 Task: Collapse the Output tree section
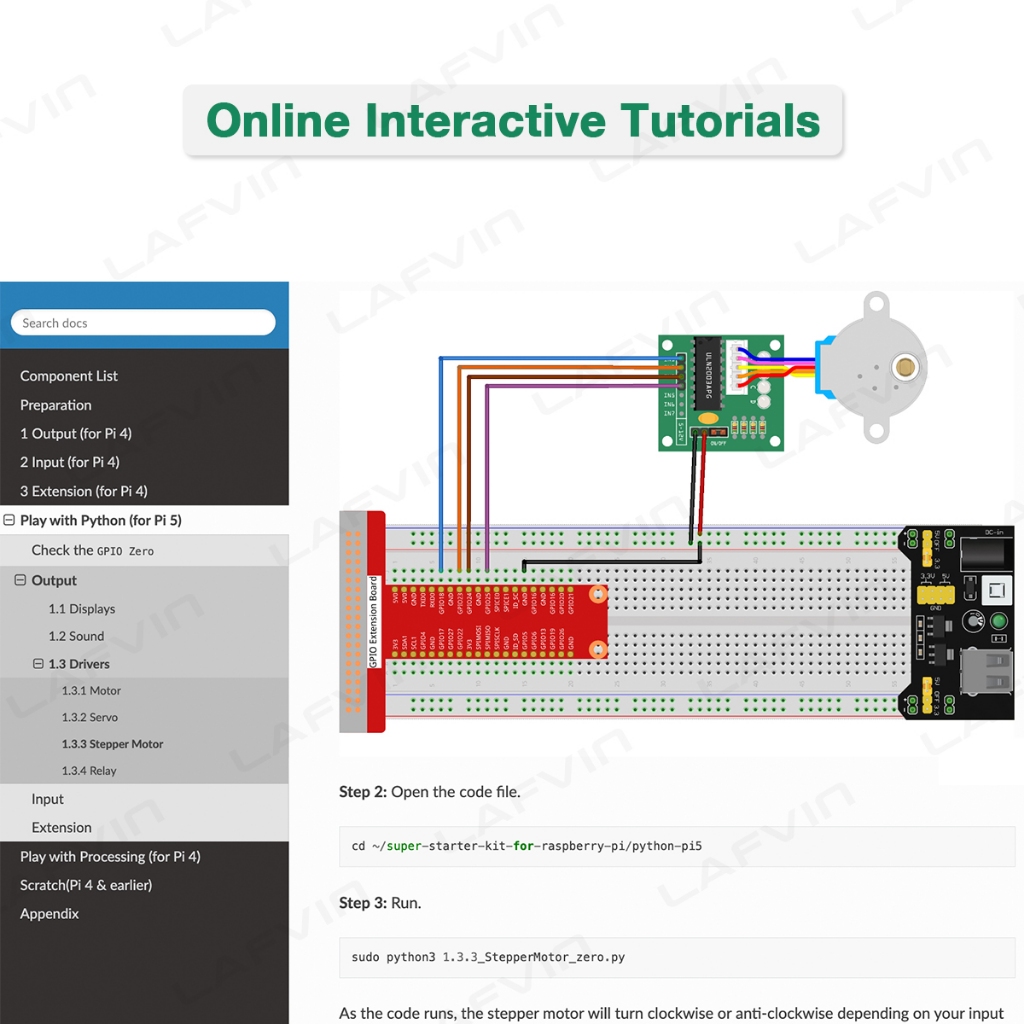20,580
